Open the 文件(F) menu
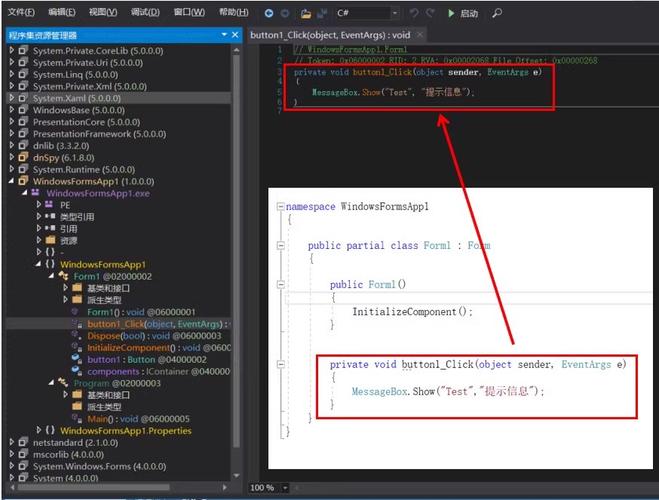Viewport: 659px width, 500px height. (x=21, y=13)
